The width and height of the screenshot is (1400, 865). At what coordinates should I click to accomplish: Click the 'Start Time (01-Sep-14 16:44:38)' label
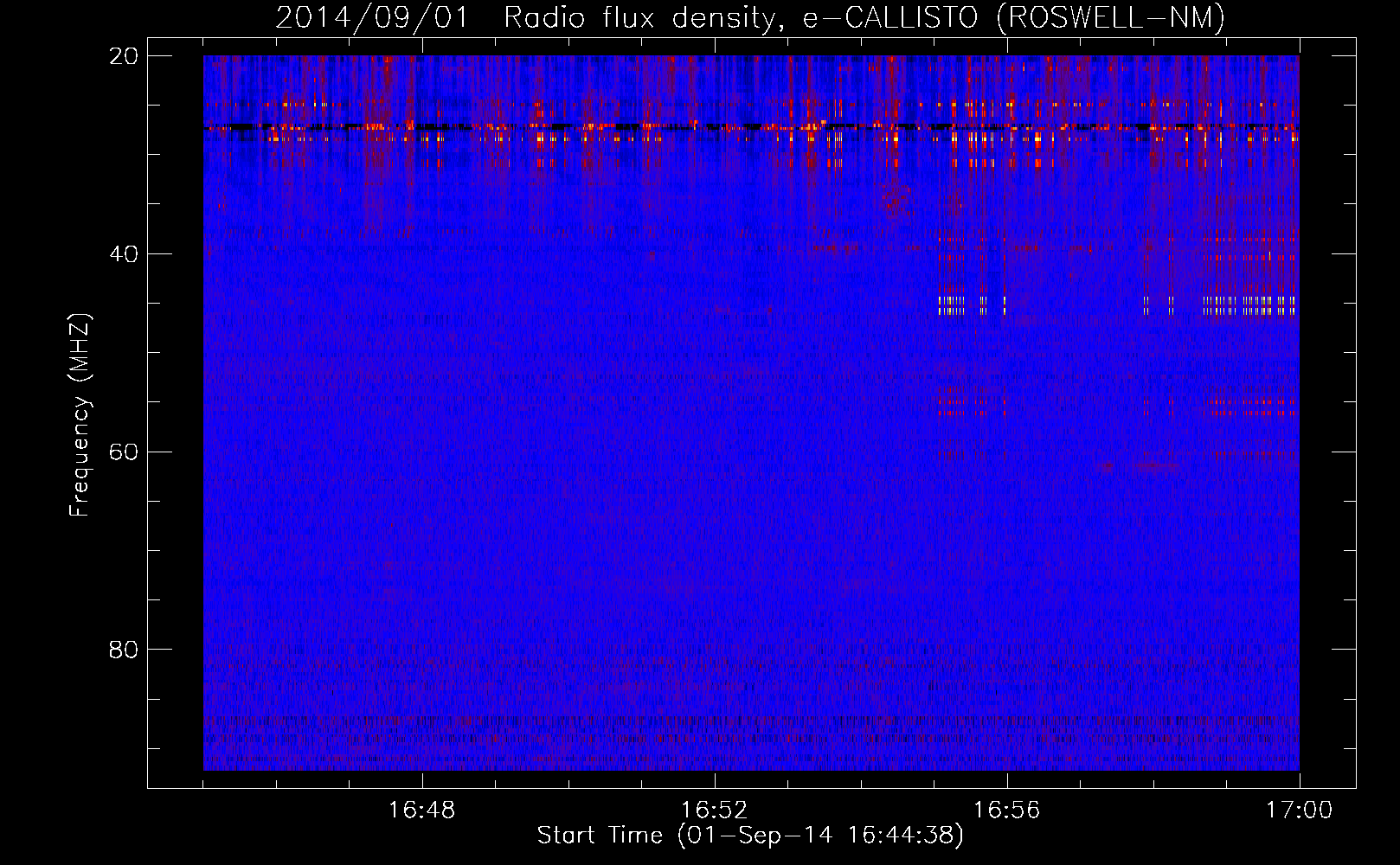750,836
